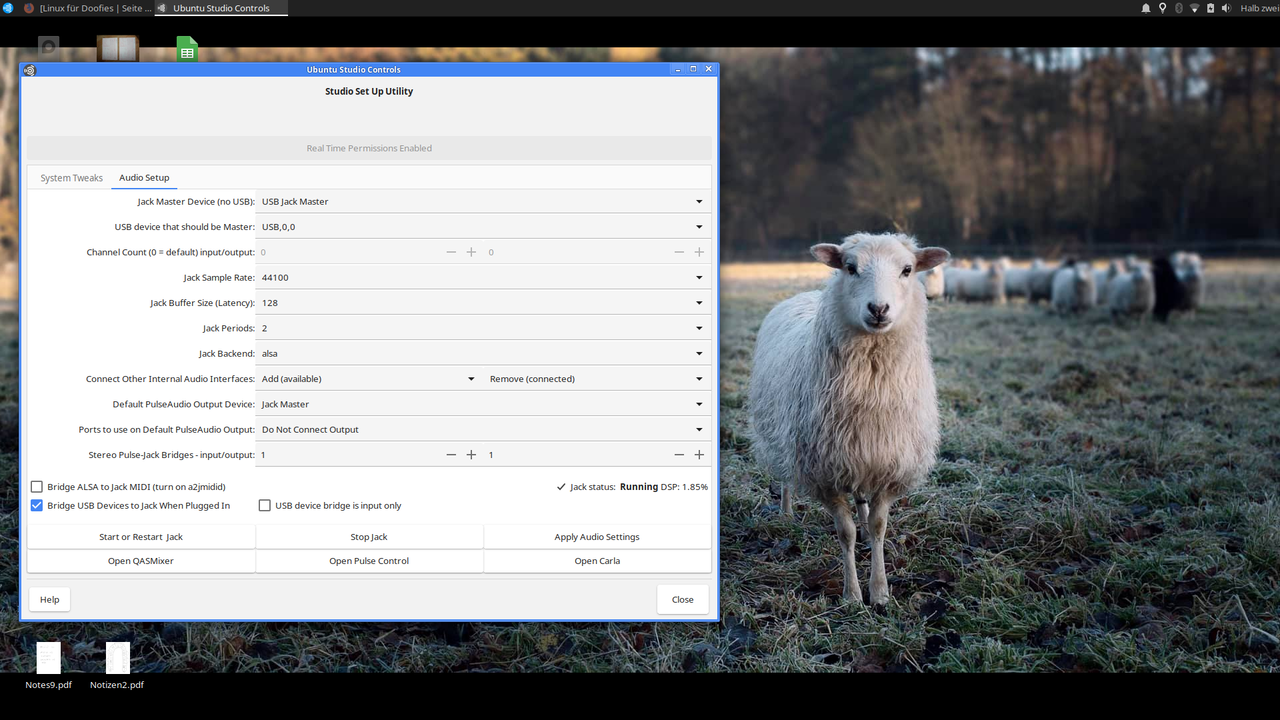1280x720 pixels.
Task: Open the volume speaker icon
Action: pyautogui.click(x=1225, y=8)
